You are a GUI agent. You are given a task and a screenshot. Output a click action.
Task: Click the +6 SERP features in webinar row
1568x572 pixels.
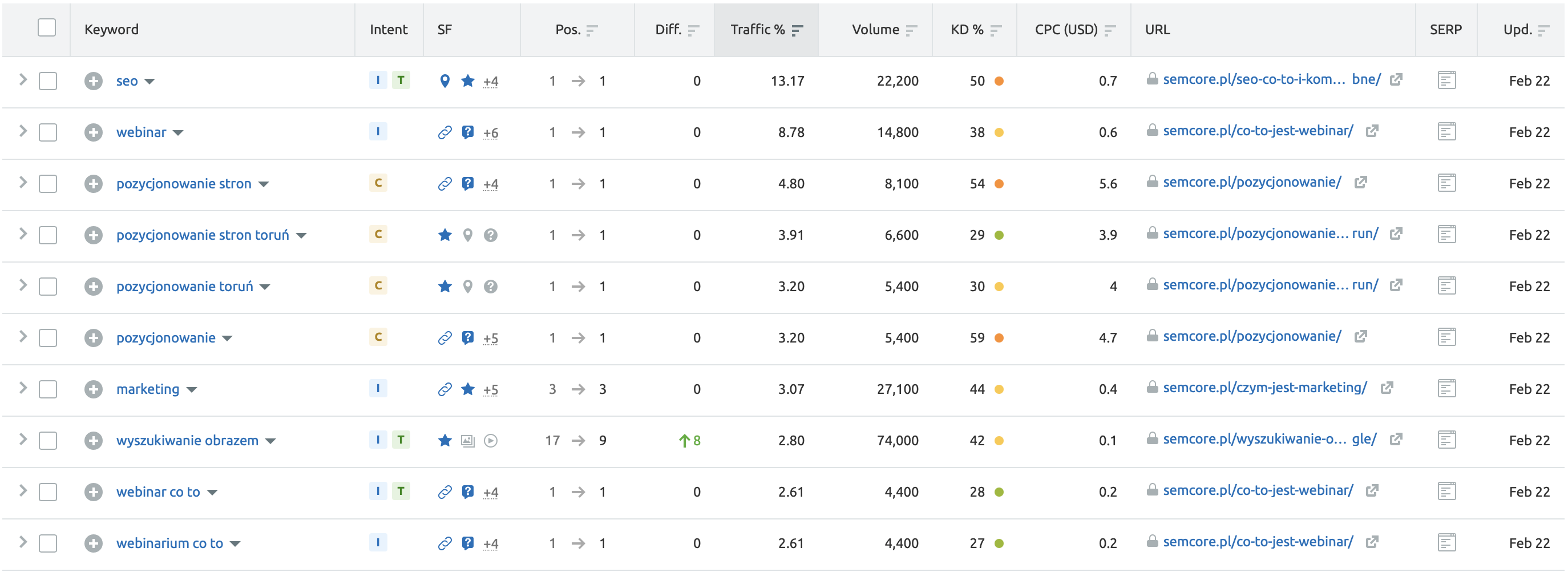click(491, 133)
